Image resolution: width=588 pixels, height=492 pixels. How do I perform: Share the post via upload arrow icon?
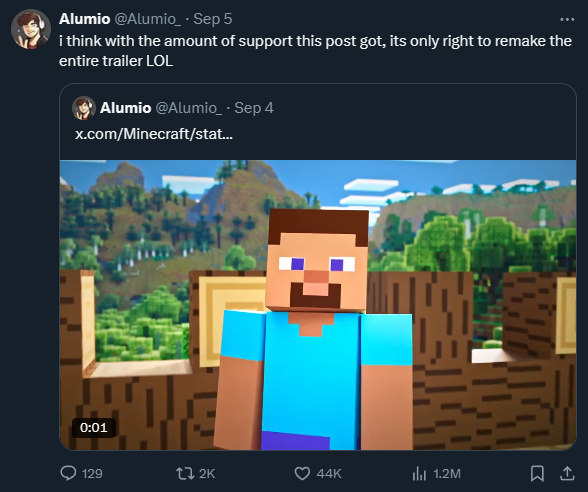(567, 473)
